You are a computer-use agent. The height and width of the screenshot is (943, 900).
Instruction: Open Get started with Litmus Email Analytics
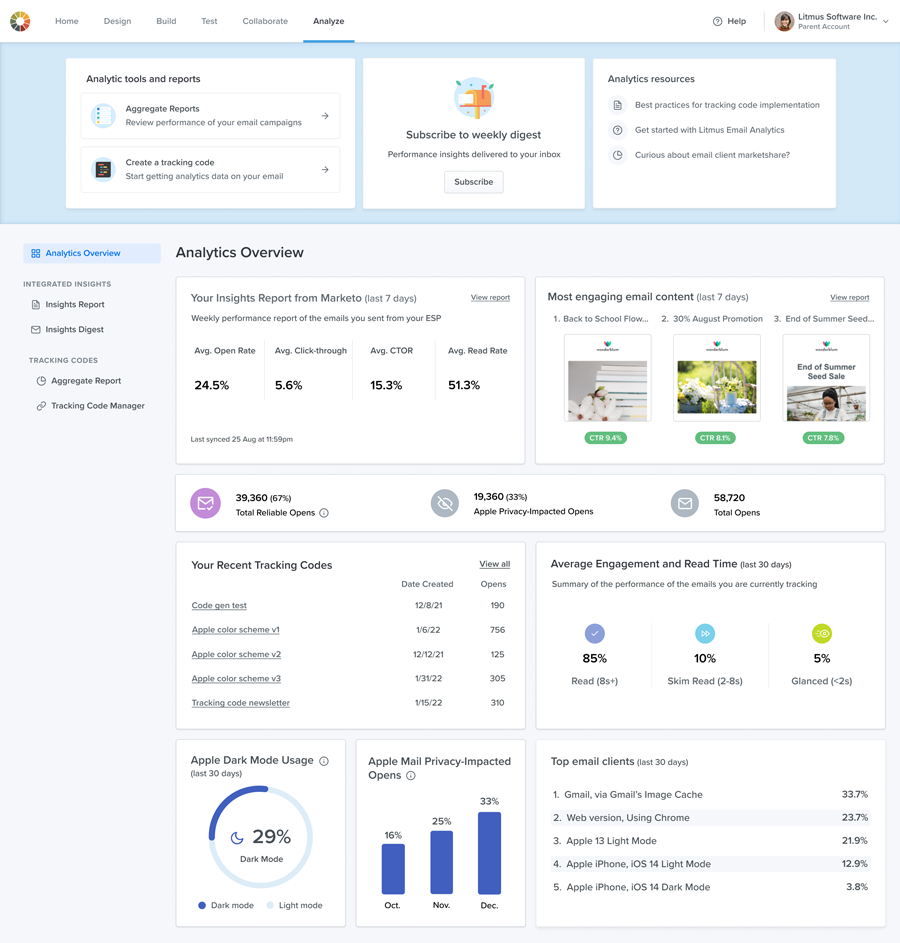tap(709, 130)
